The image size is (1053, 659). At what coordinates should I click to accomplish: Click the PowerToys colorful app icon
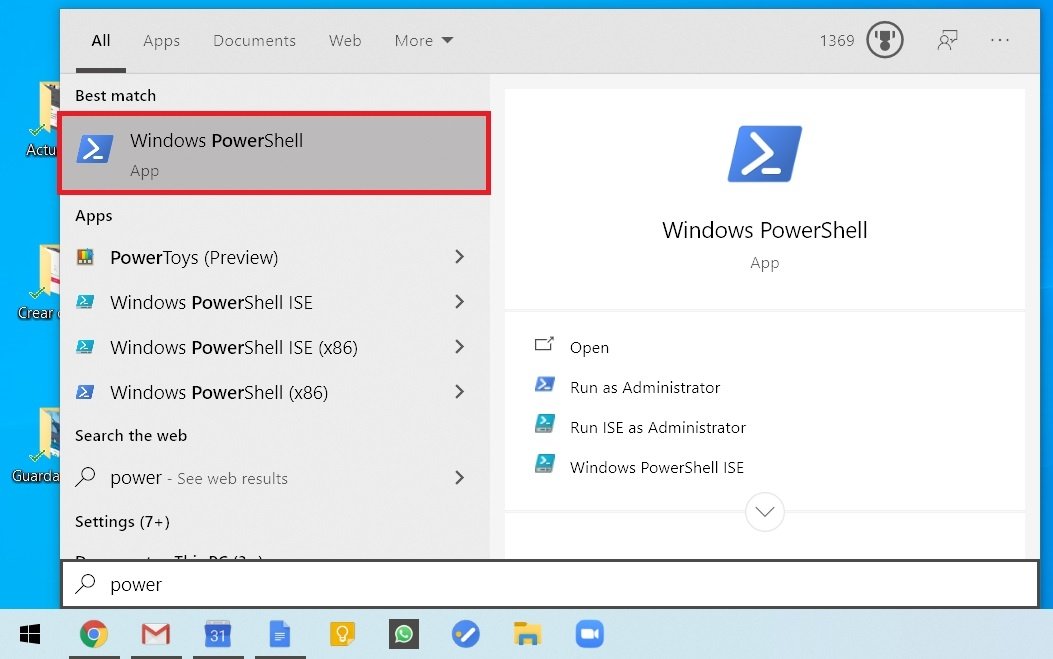pos(85,257)
